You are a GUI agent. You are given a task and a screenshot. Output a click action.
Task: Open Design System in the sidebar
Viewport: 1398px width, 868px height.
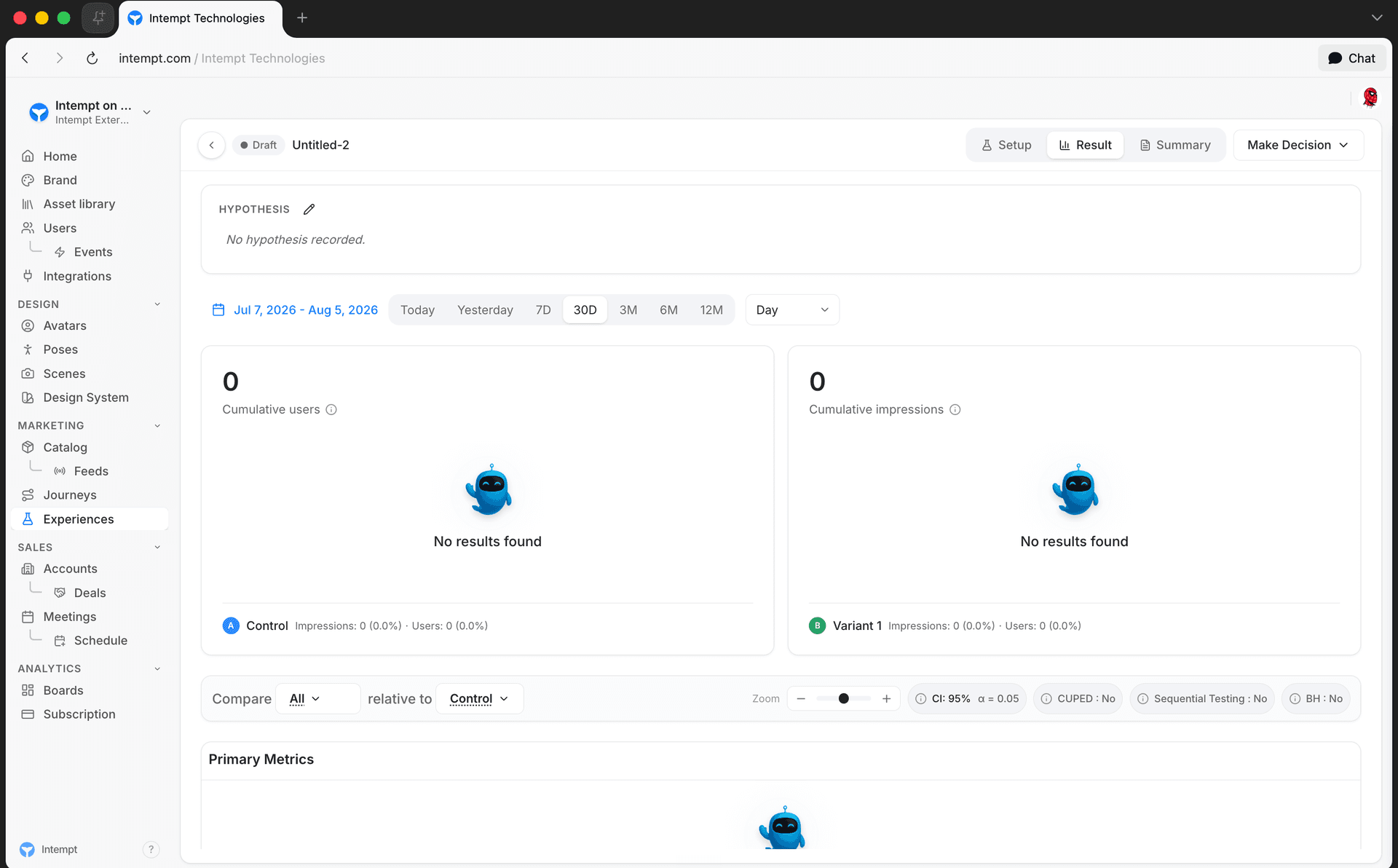(x=90, y=398)
